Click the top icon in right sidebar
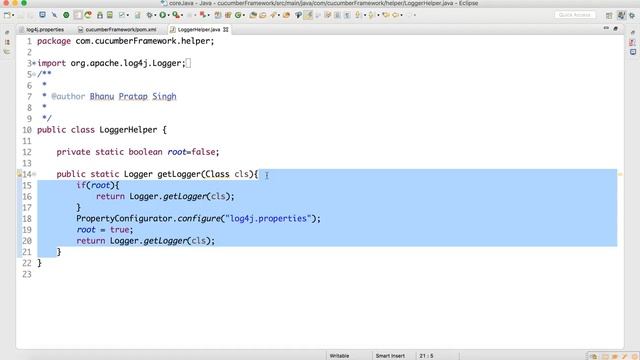The width and height of the screenshot is (640, 360). 633,33
